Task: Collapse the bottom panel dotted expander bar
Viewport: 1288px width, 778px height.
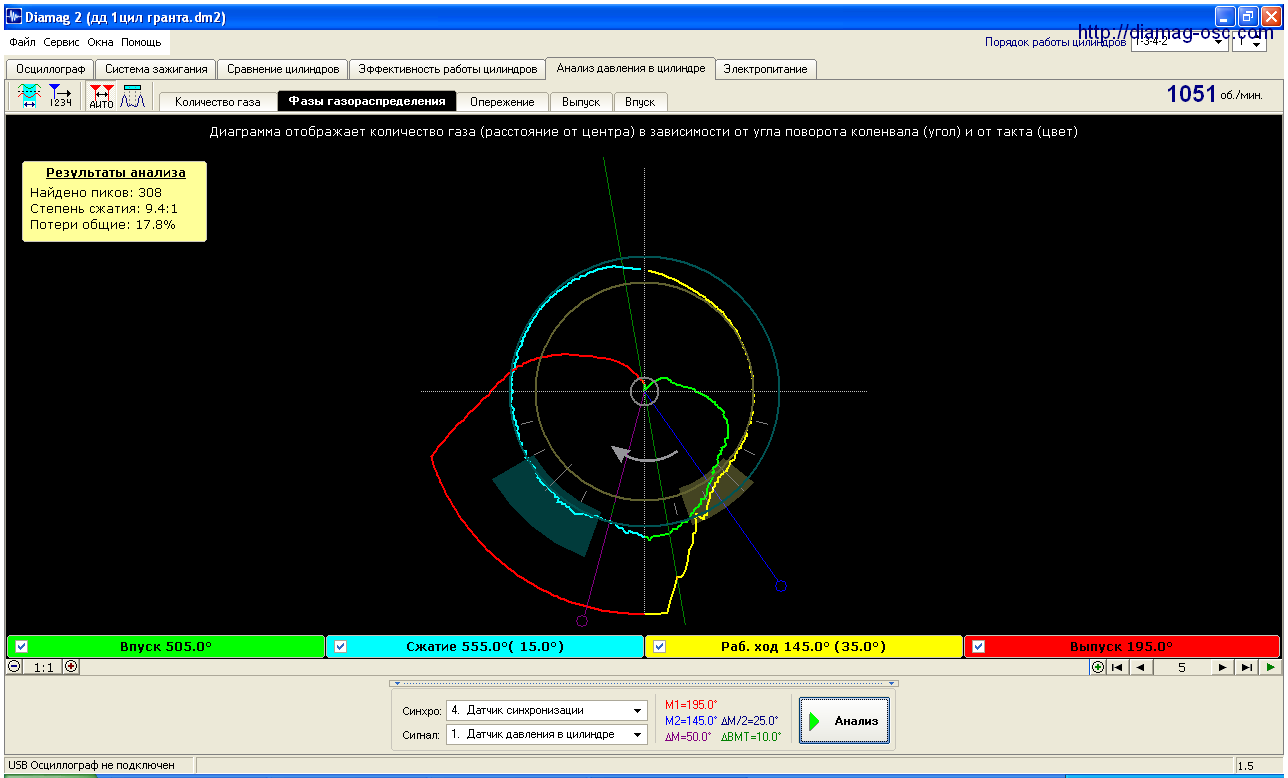Action: pyautogui.click(x=643, y=684)
